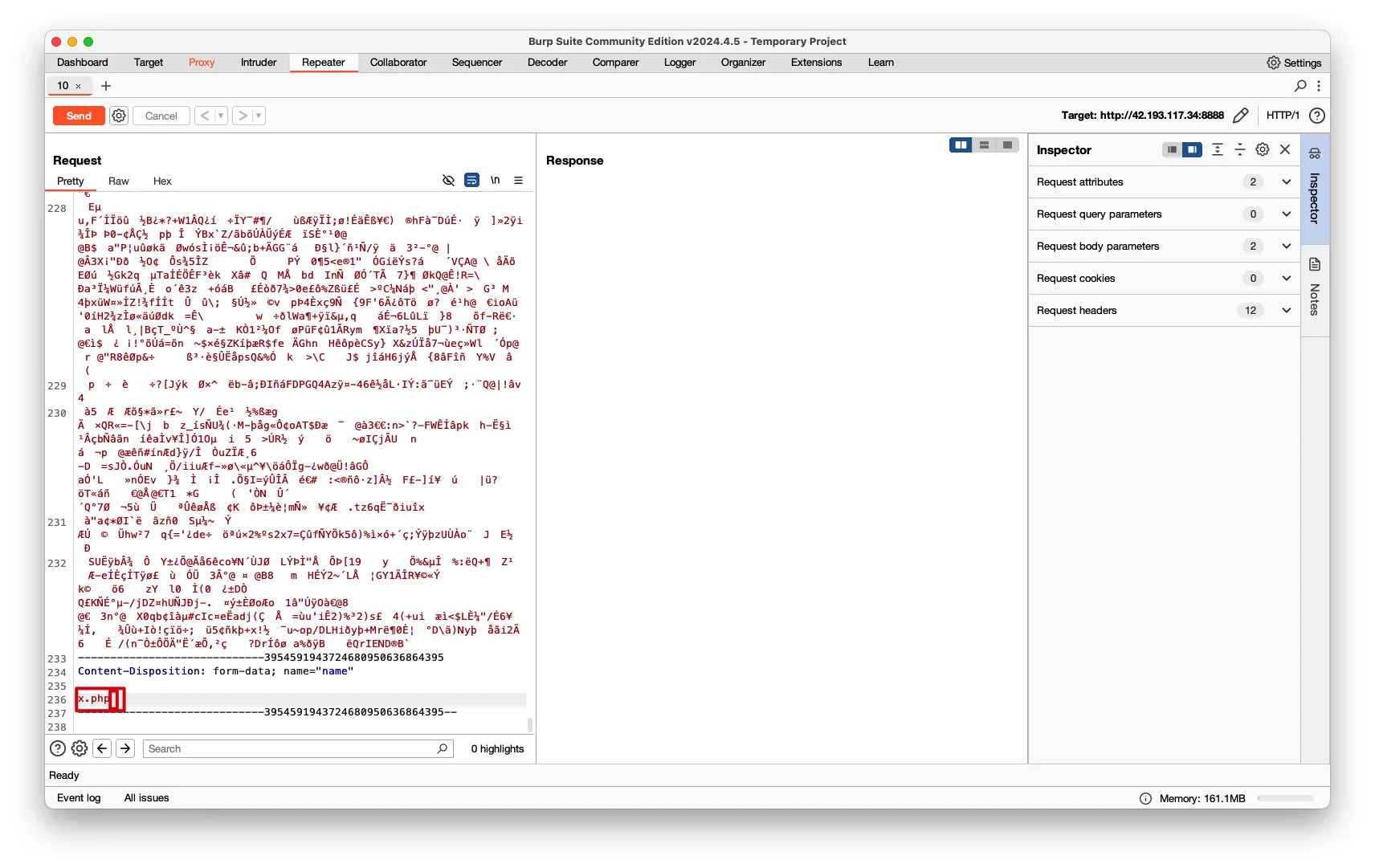Click the memory usage bar
This screenshot has height=868, width=1375.
tap(1285, 799)
